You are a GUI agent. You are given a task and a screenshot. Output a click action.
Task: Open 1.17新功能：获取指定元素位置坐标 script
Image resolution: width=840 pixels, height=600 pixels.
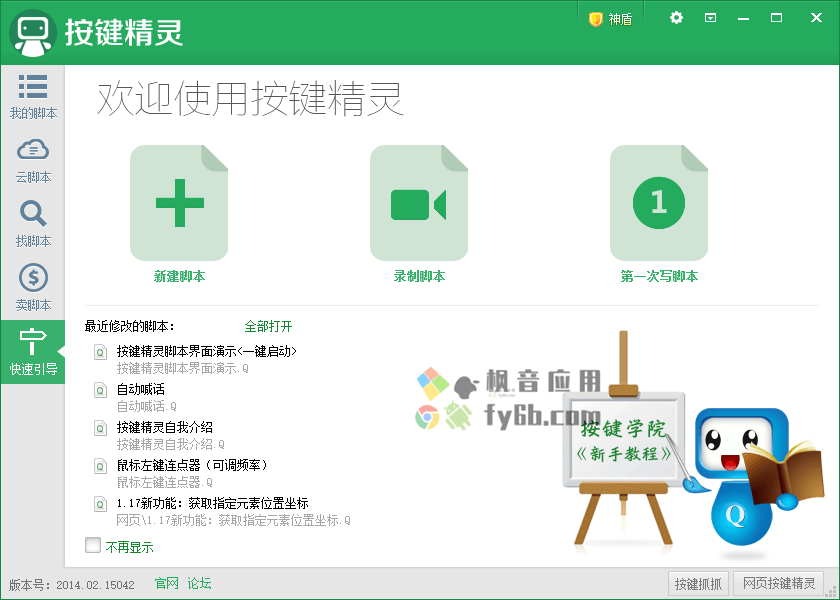pyautogui.click(x=212, y=504)
